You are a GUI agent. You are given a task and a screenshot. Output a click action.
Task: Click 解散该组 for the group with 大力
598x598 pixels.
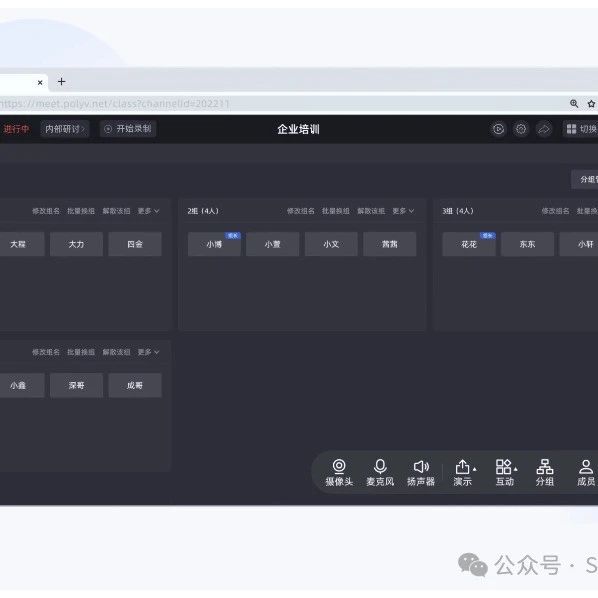click(x=116, y=211)
